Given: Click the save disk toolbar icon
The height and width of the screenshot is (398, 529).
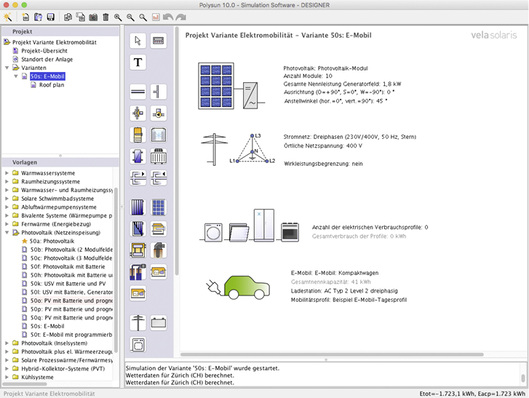Looking at the screenshot, I should tap(51, 17).
